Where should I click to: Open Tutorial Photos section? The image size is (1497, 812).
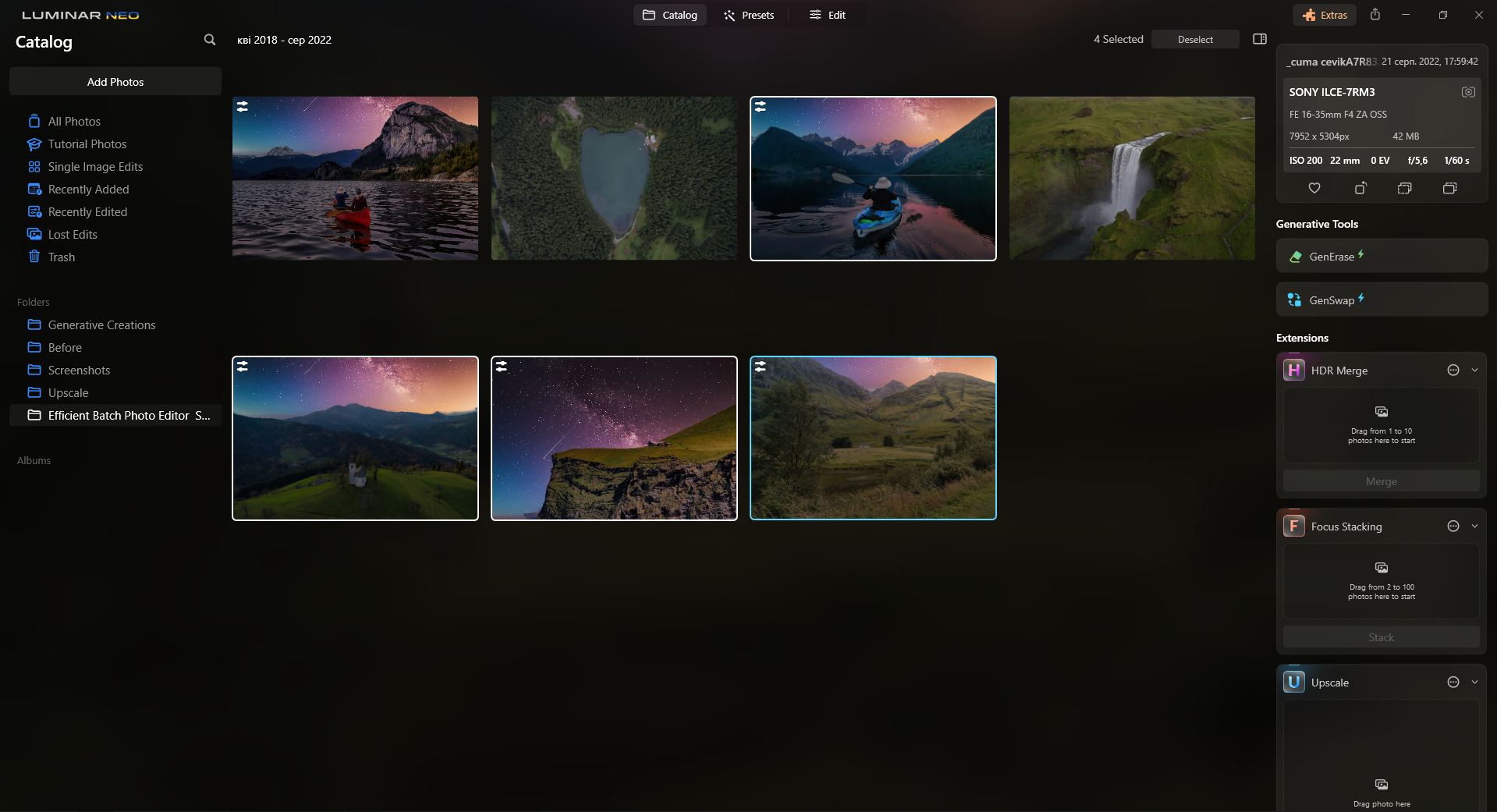(x=87, y=144)
